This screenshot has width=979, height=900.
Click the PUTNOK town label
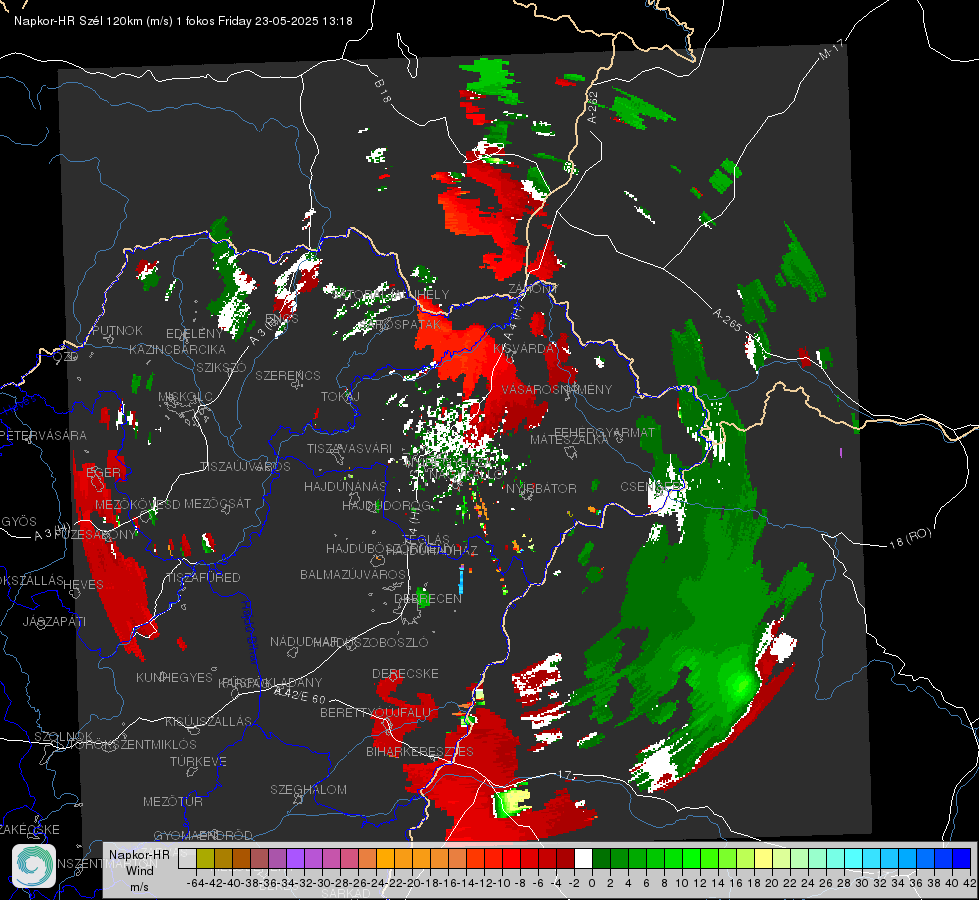117,330
